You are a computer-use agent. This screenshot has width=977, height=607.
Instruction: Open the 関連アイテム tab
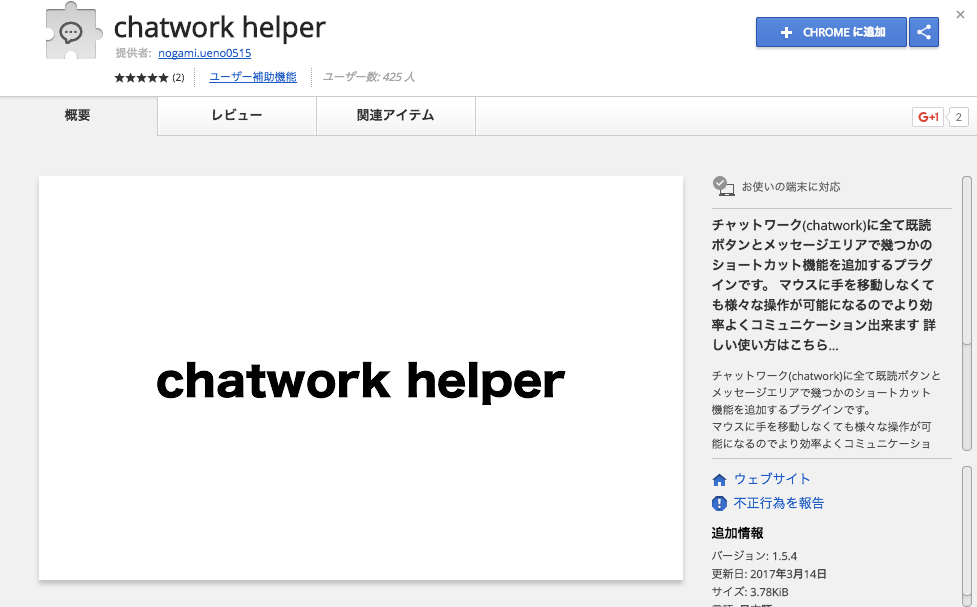[x=396, y=115]
